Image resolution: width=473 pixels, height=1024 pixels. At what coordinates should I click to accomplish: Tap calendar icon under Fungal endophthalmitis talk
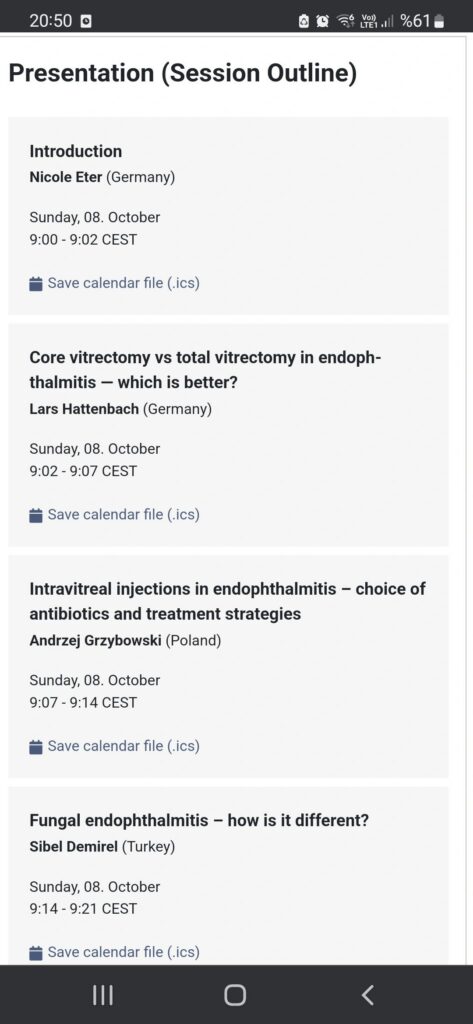click(36, 953)
